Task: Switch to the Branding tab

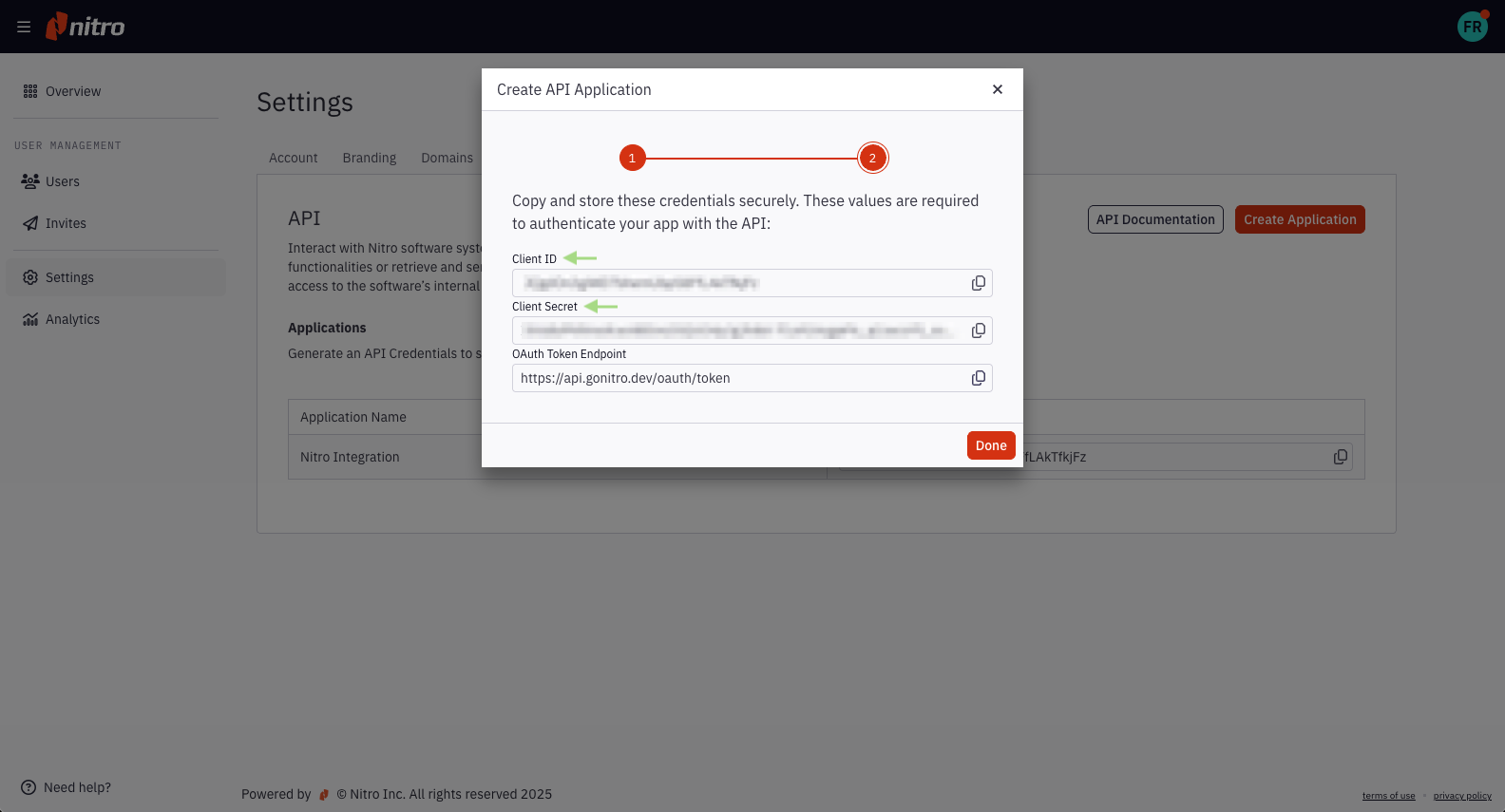Action: (x=370, y=158)
